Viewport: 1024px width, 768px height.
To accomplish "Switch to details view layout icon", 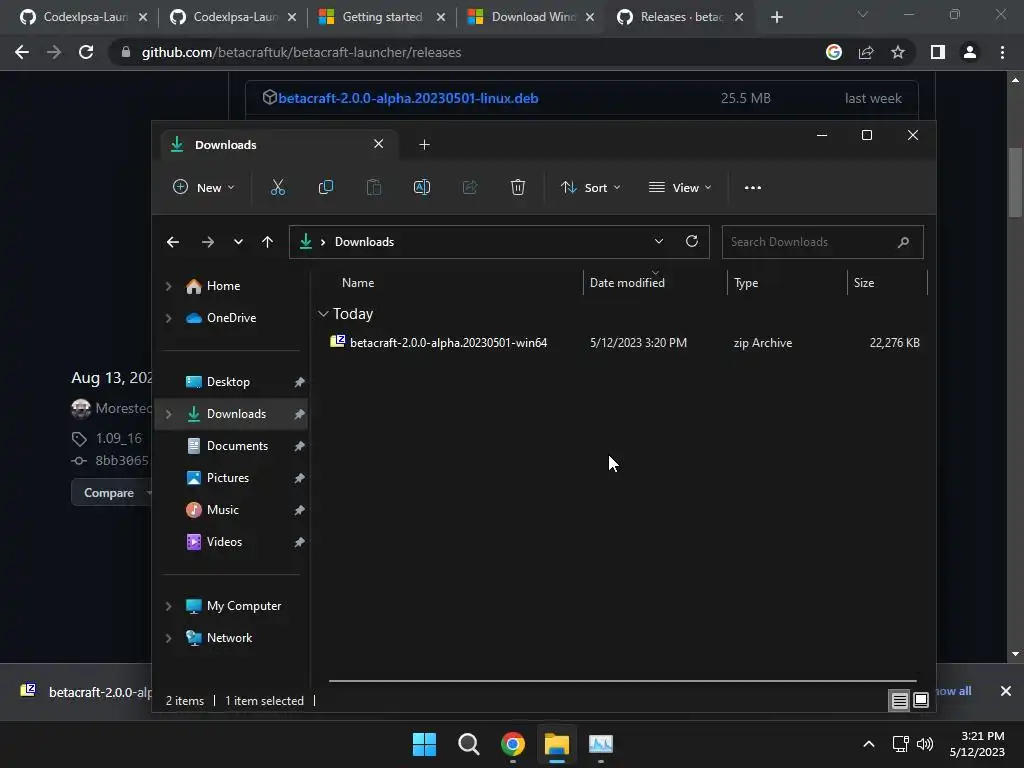I will 899,701.
